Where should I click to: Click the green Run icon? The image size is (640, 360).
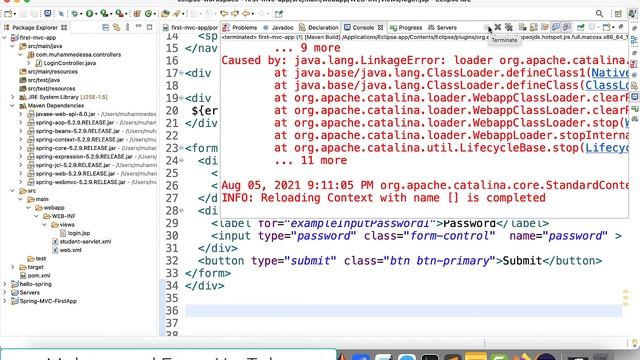pyautogui.click(x=89, y=14)
